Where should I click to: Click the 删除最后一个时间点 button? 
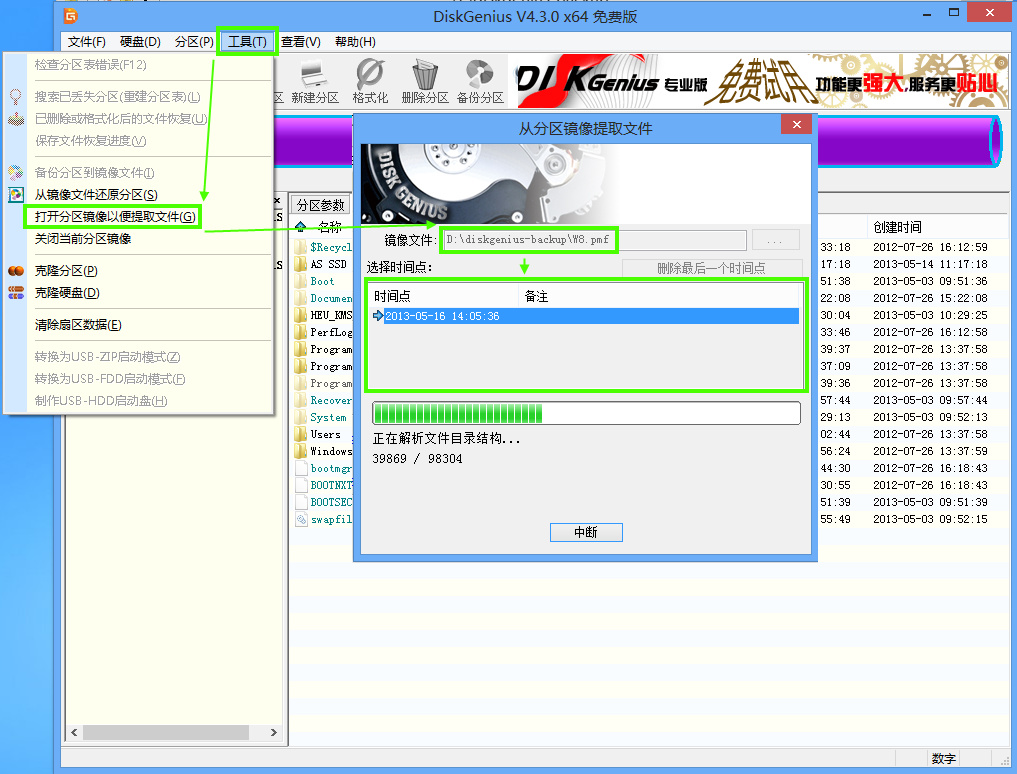coord(712,268)
